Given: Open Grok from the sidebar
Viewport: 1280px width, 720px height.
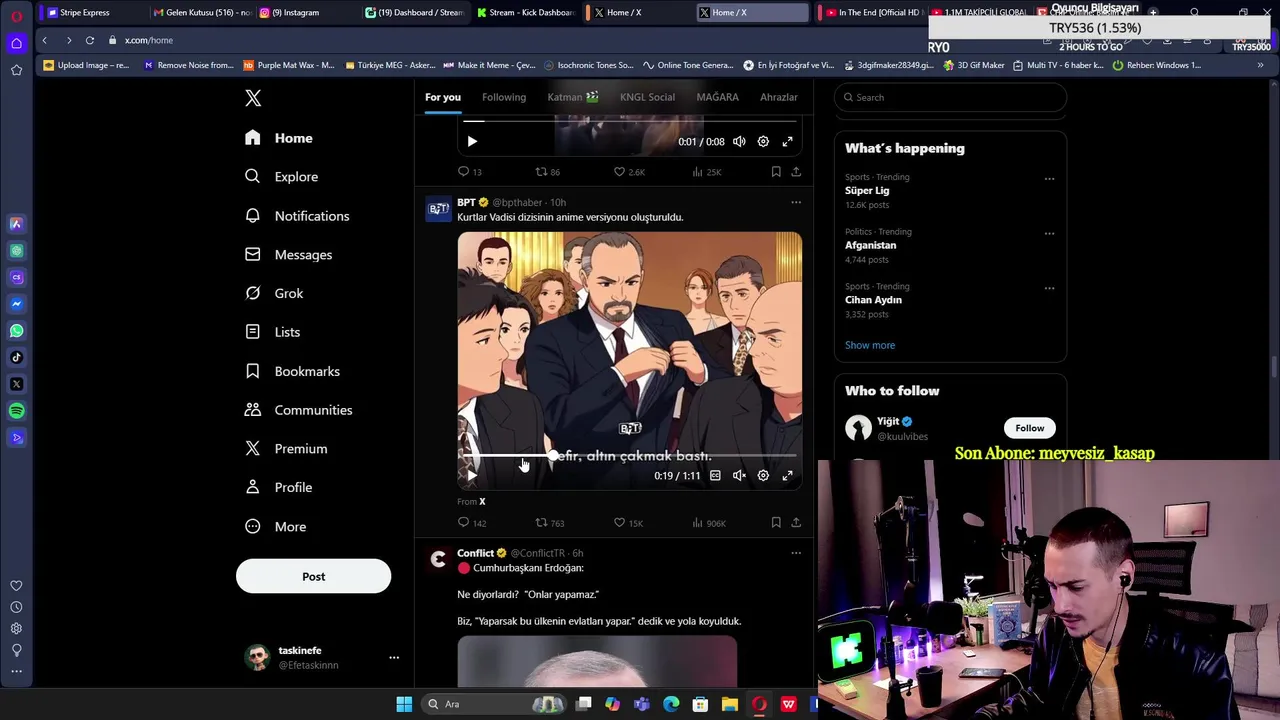Looking at the screenshot, I should pyautogui.click(x=274, y=293).
